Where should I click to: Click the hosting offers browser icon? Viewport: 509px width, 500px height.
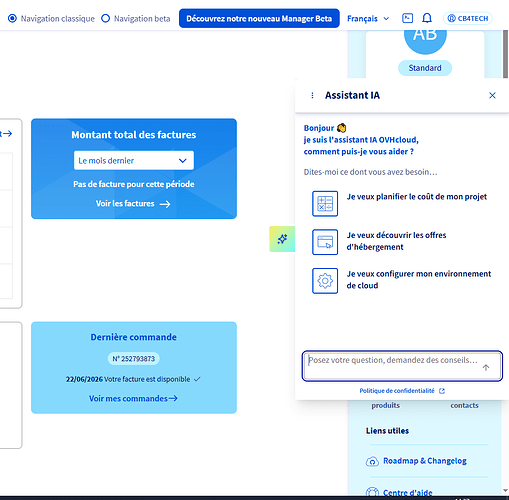click(x=325, y=242)
